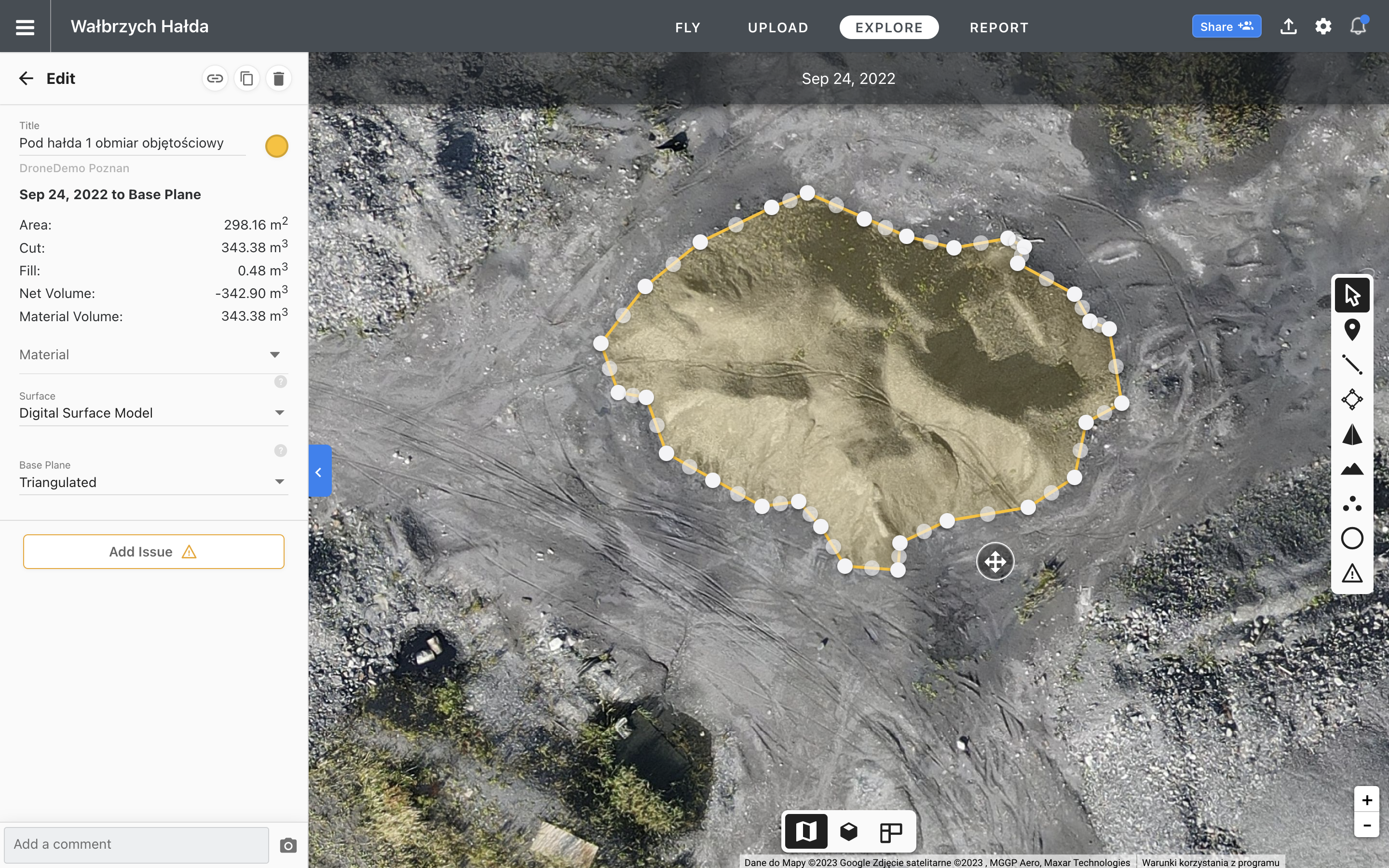Open the Base Plane Triangulated dropdown
Image resolution: width=1389 pixels, height=868 pixels.
point(153,482)
